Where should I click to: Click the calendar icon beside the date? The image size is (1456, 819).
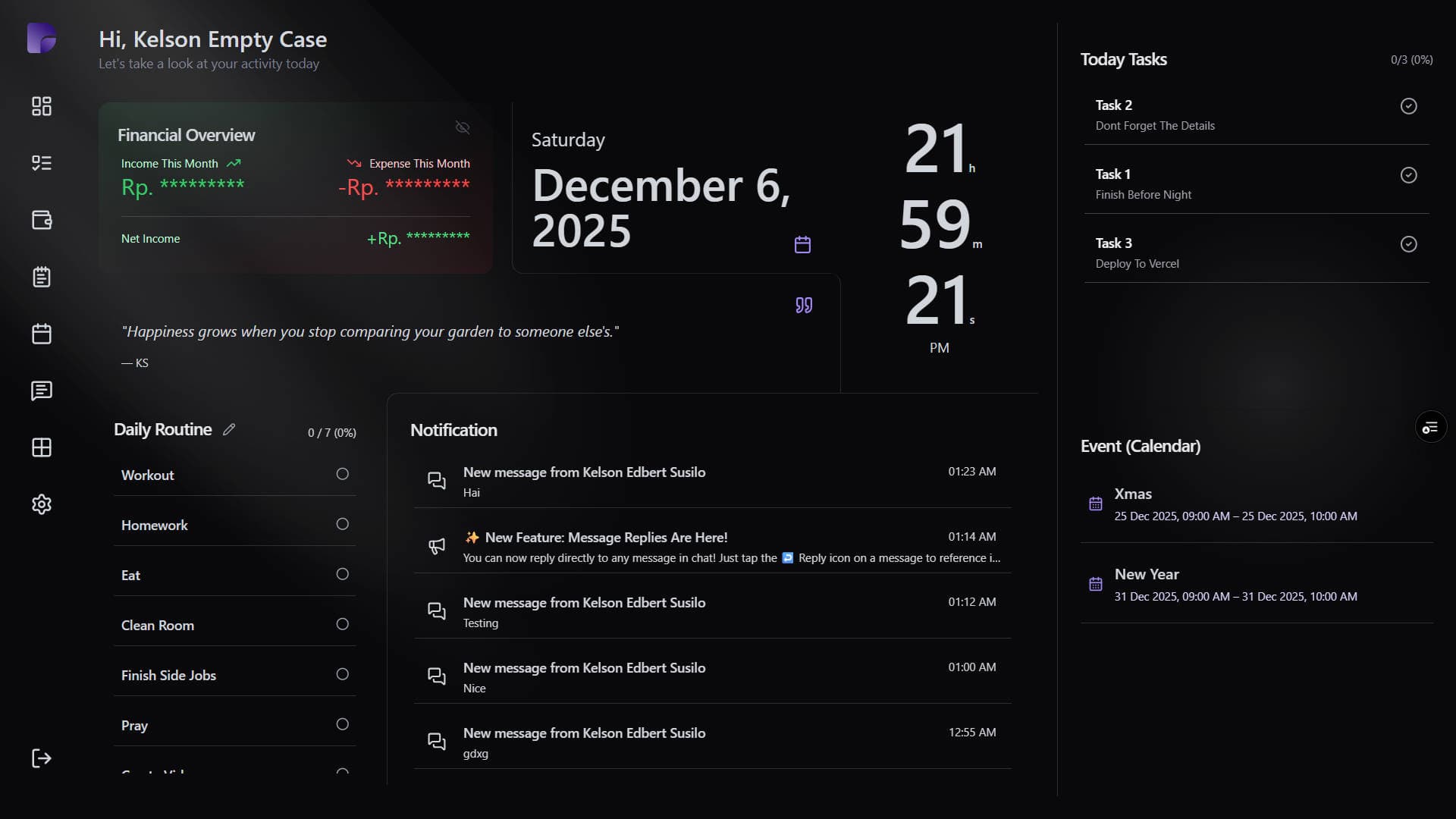(x=802, y=244)
